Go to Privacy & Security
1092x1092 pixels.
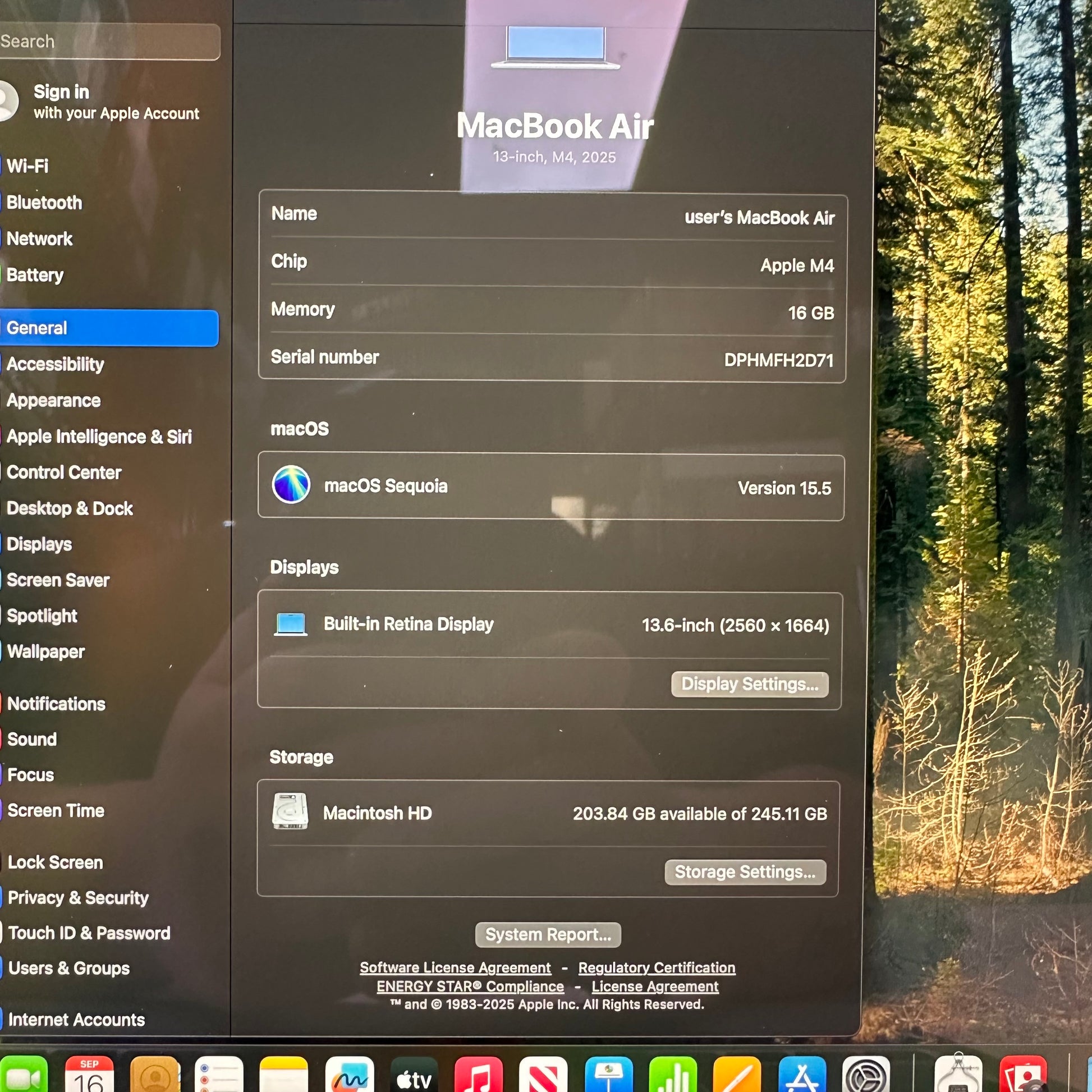point(79,898)
